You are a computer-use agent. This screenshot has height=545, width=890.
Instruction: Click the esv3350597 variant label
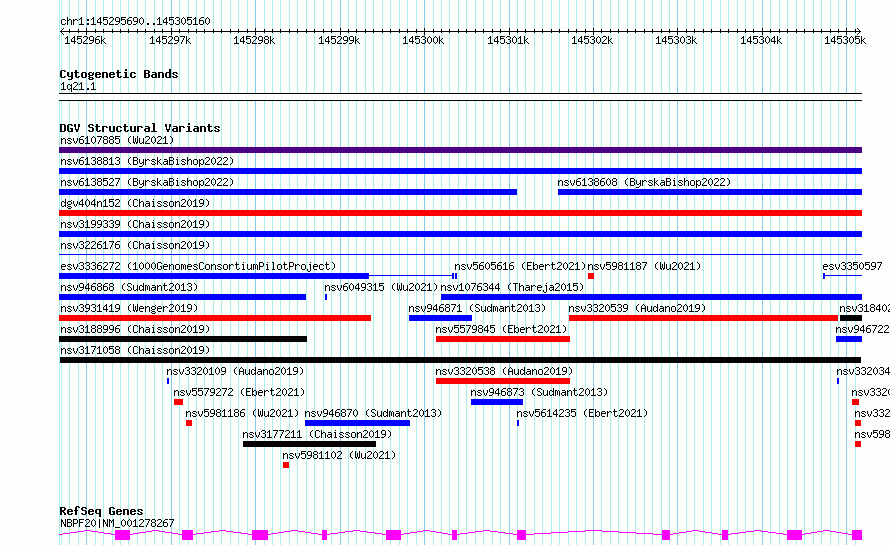pyautogui.click(x=852, y=266)
